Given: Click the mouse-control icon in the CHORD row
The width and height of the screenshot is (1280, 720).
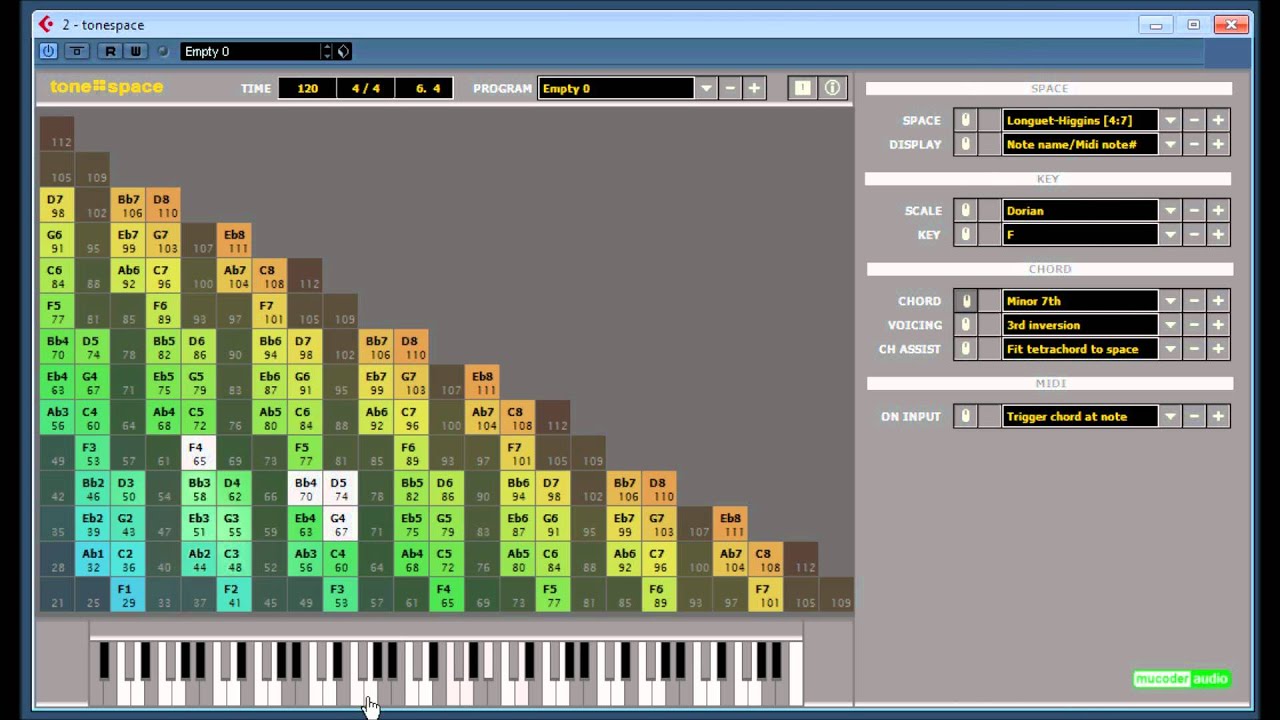Looking at the screenshot, I should pyautogui.click(x=965, y=300).
